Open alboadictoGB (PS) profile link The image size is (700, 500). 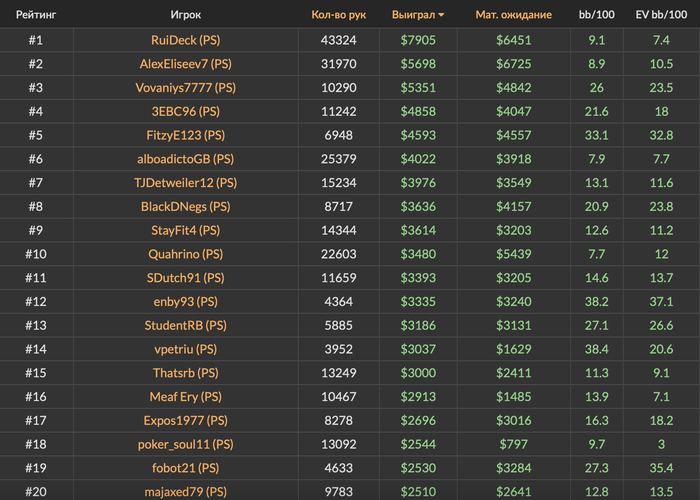coord(185,159)
